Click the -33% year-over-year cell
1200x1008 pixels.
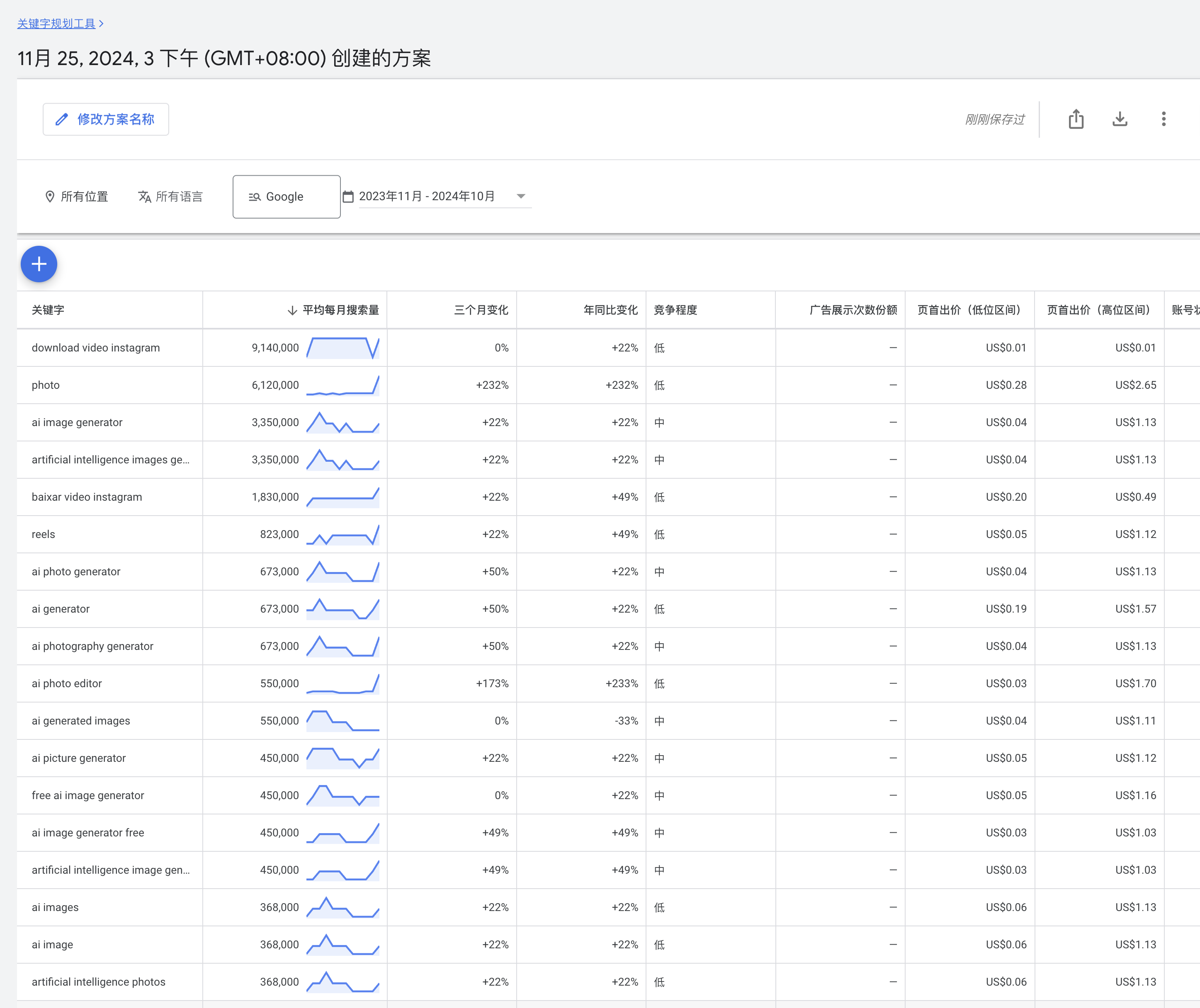[x=626, y=721]
